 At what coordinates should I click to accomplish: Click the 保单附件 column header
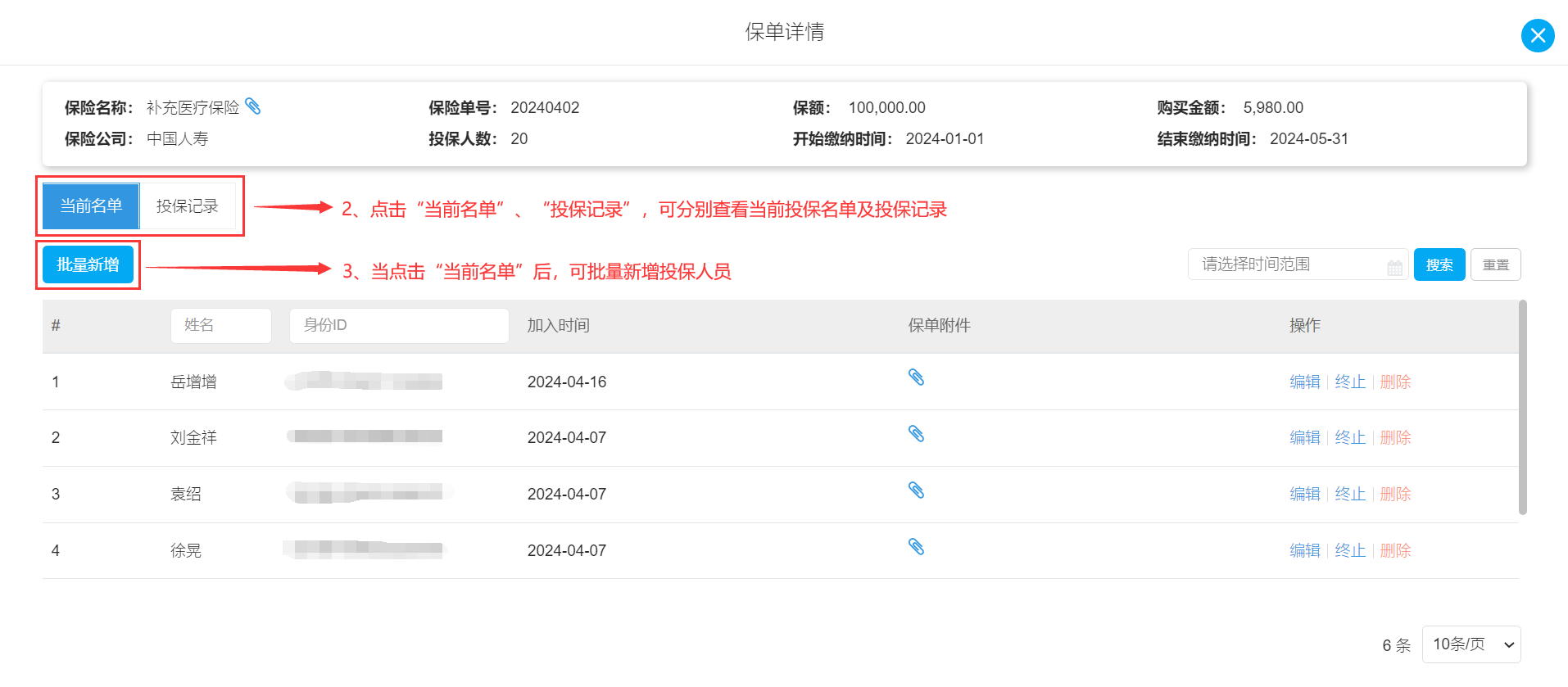pos(940,325)
